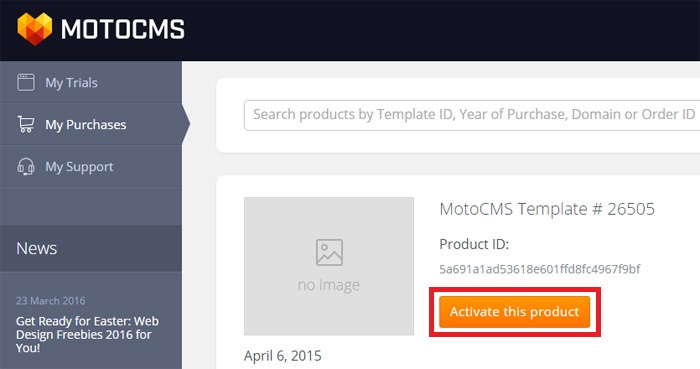Screen dimensions: 700x369
Task: Click the MotoCMS heart logo icon
Action: point(34,29)
